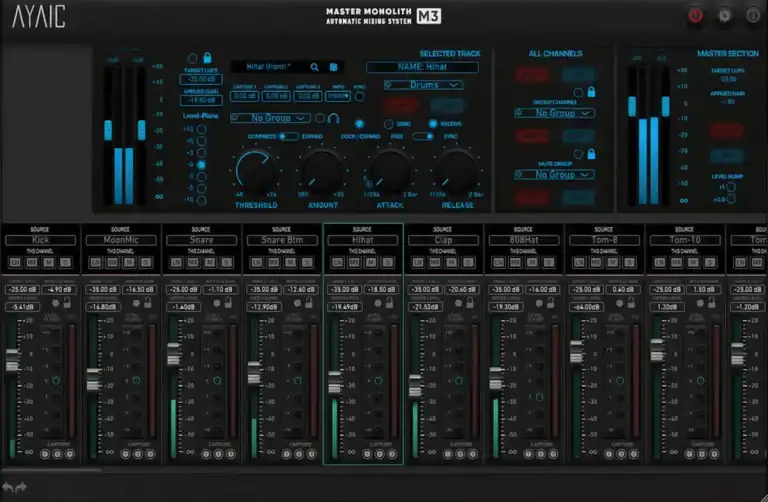Toggle lock above Group Channels dropdown
This screenshot has height=502, width=768.
pos(592,92)
